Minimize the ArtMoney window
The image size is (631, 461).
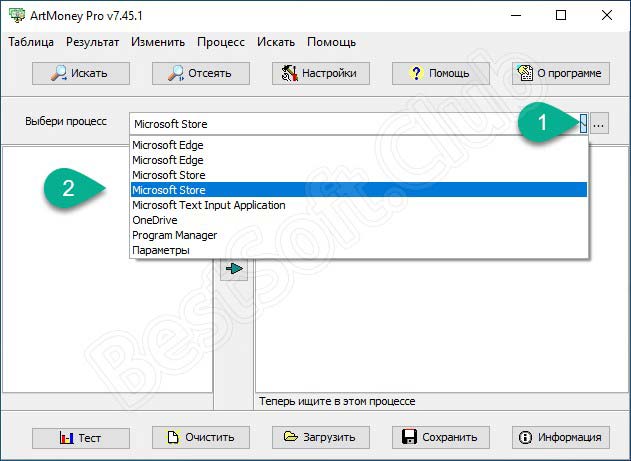[516, 16]
